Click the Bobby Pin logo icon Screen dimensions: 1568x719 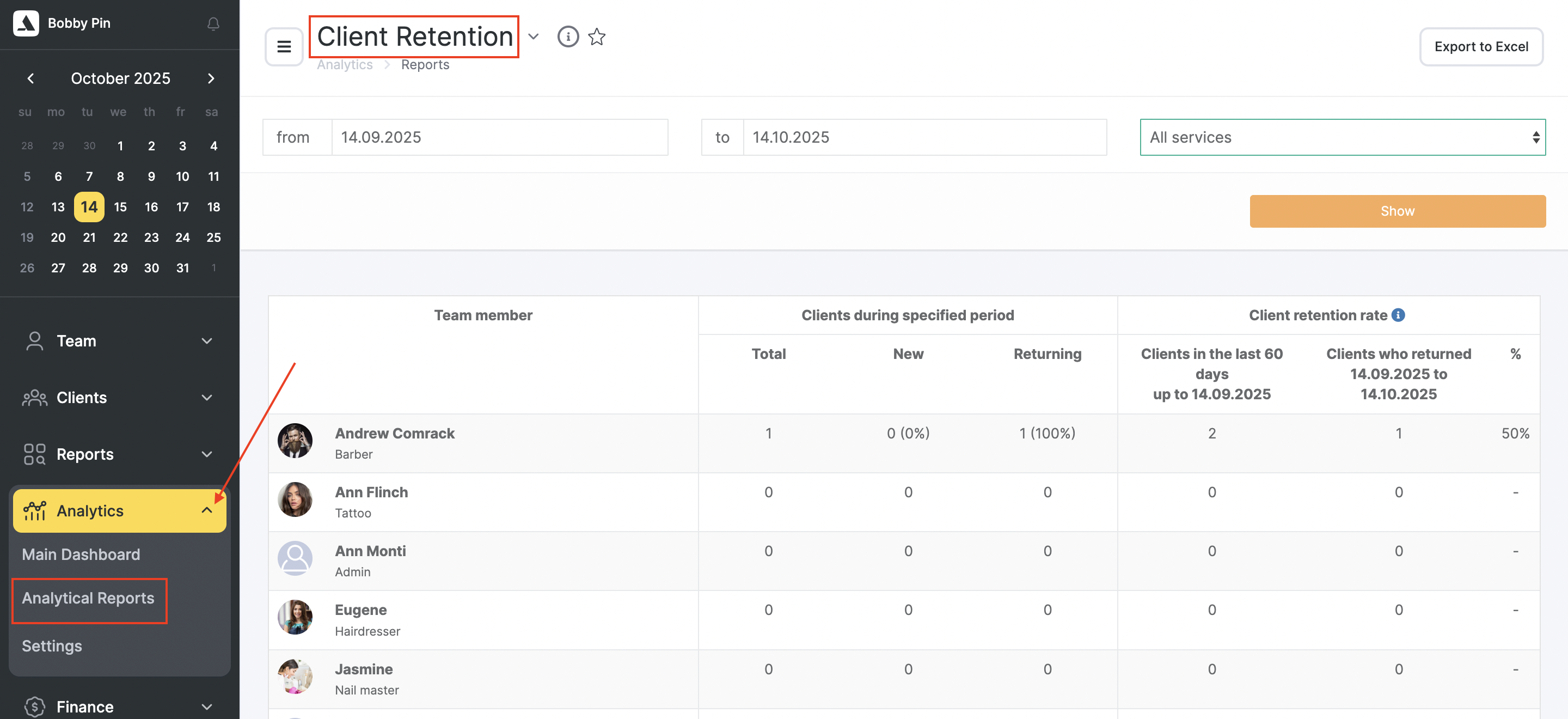click(26, 23)
